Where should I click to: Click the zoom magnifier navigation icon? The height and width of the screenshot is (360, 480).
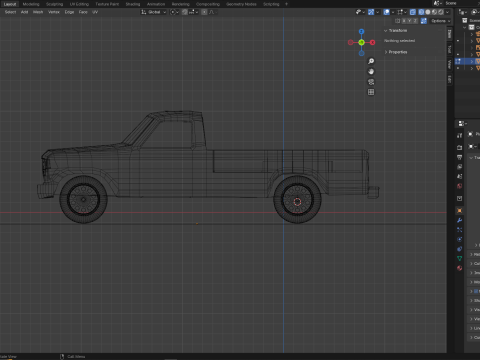tap(371, 61)
